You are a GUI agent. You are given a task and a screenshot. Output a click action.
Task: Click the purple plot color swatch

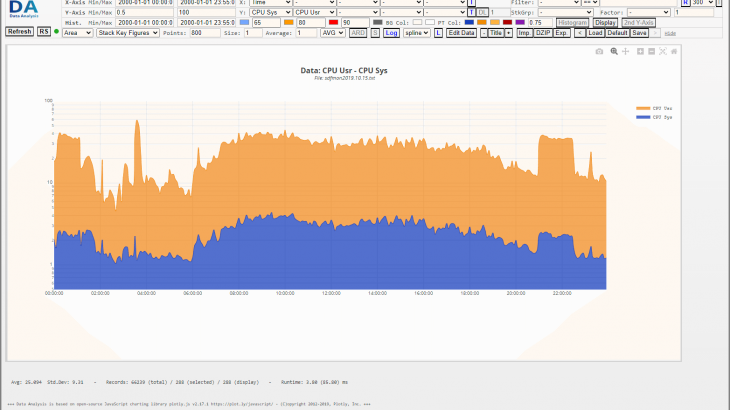(x=520, y=22)
